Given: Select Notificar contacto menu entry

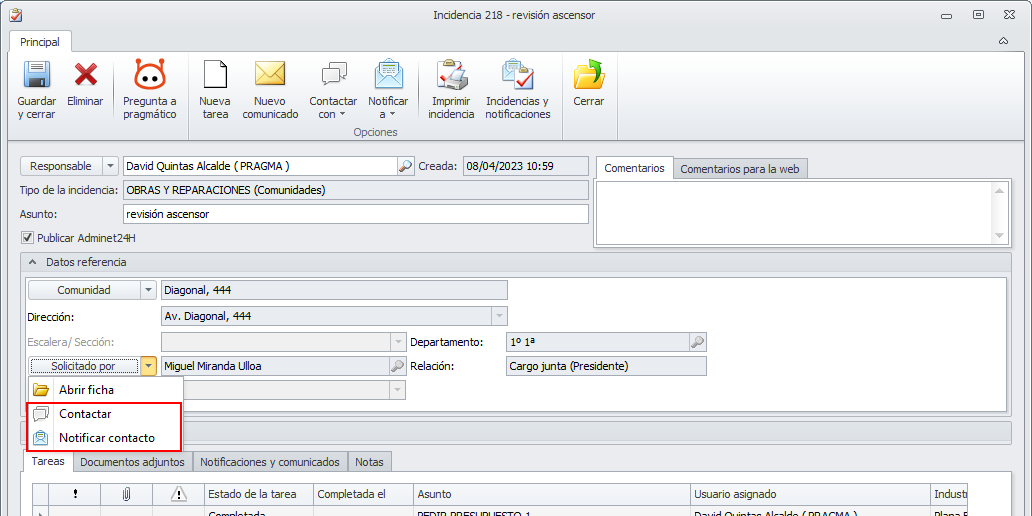Looking at the screenshot, I should click(x=106, y=438).
